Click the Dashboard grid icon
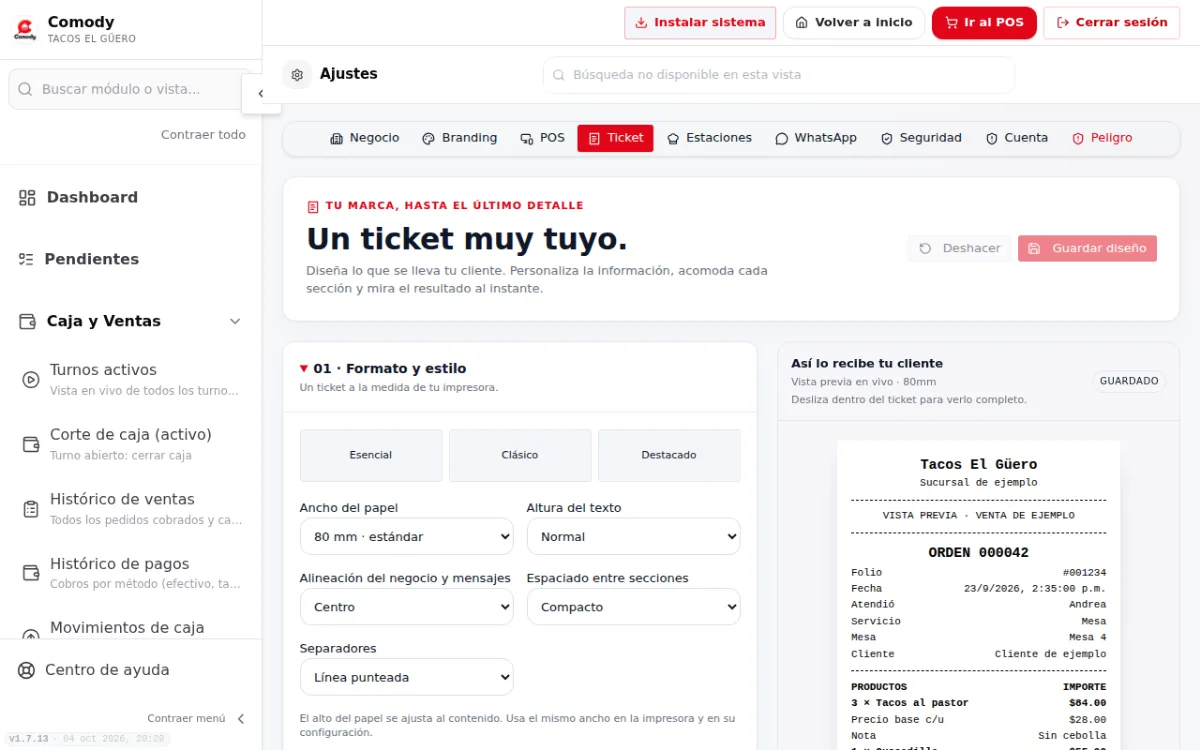 click(x=27, y=198)
